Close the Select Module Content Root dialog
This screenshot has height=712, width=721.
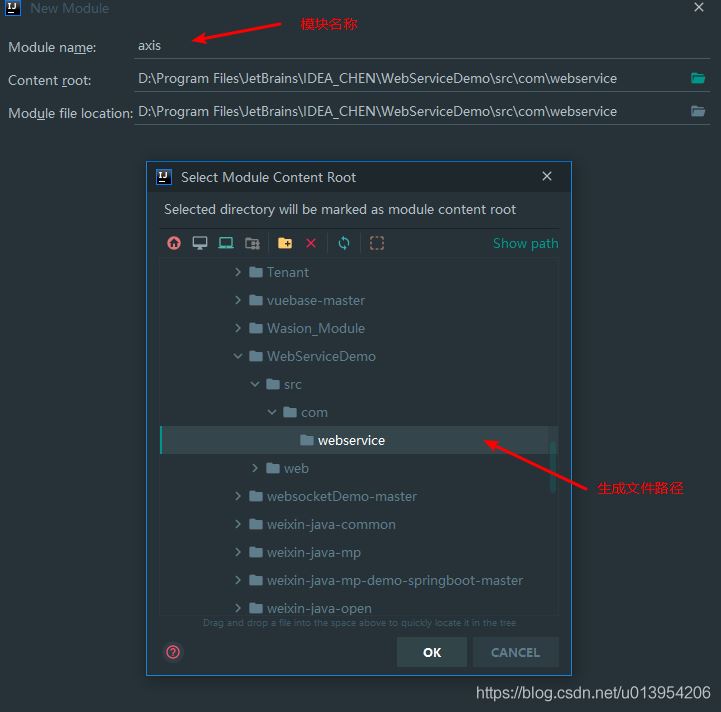point(547,176)
